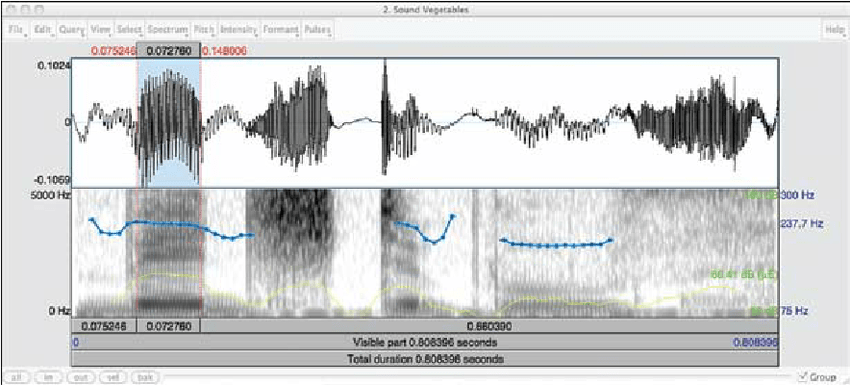Click the window title Sound Vegetables
This screenshot has height=385, width=850.
(426, 9)
